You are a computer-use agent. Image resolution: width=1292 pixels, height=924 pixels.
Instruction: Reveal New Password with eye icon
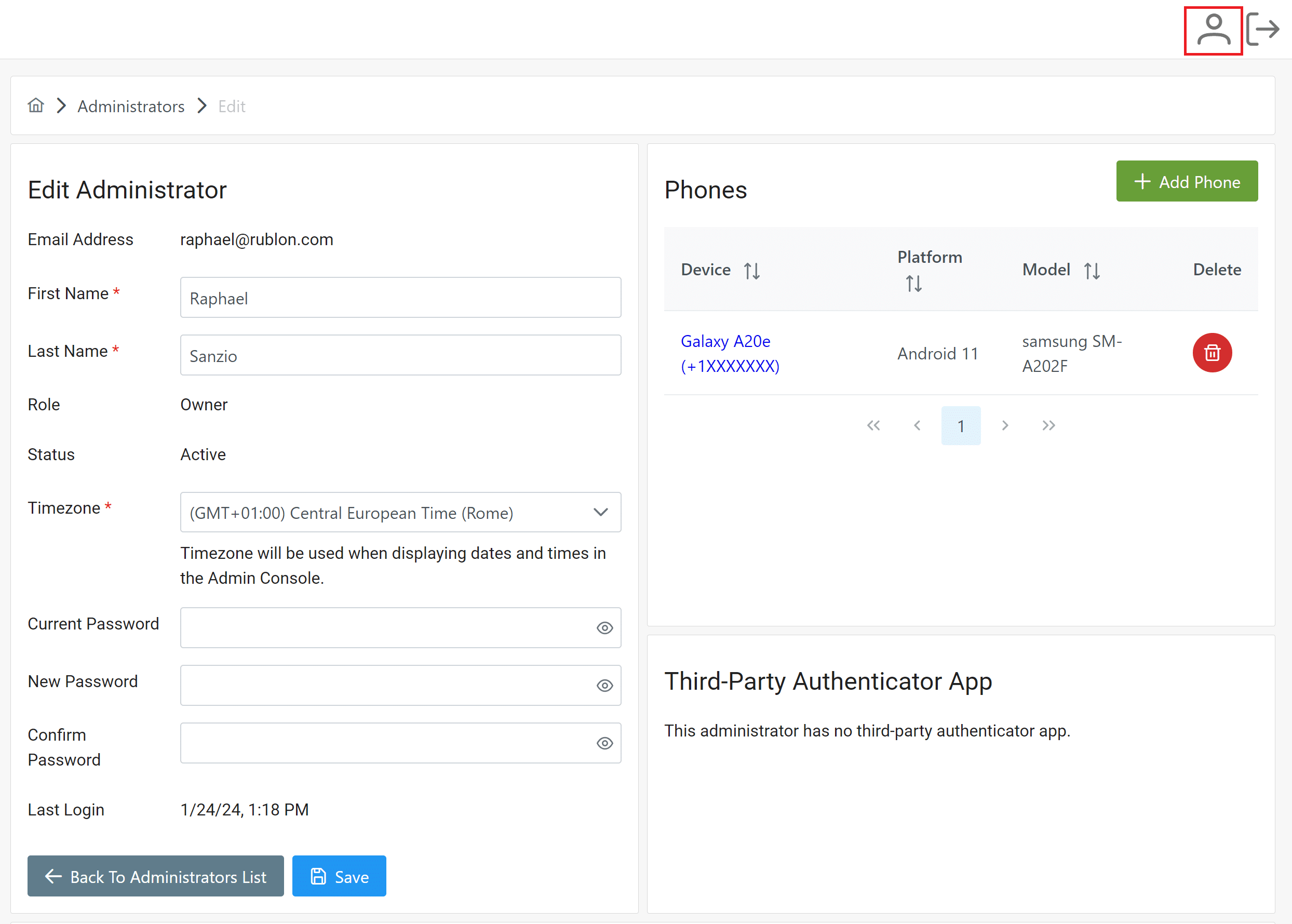tap(604, 686)
